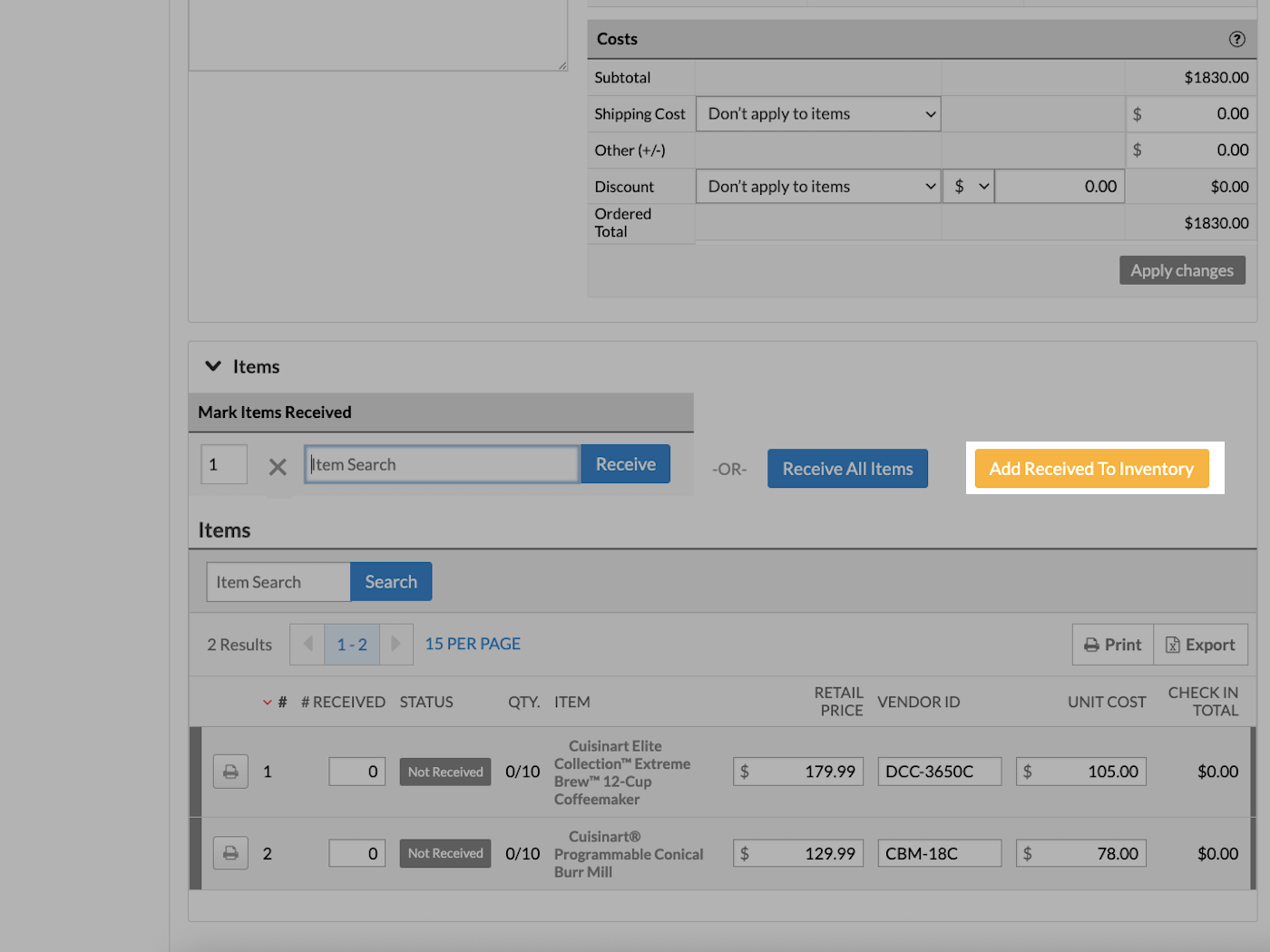Print label for Cuisinart Elite Coffeemaker row
The width and height of the screenshot is (1270, 952).
230,772
